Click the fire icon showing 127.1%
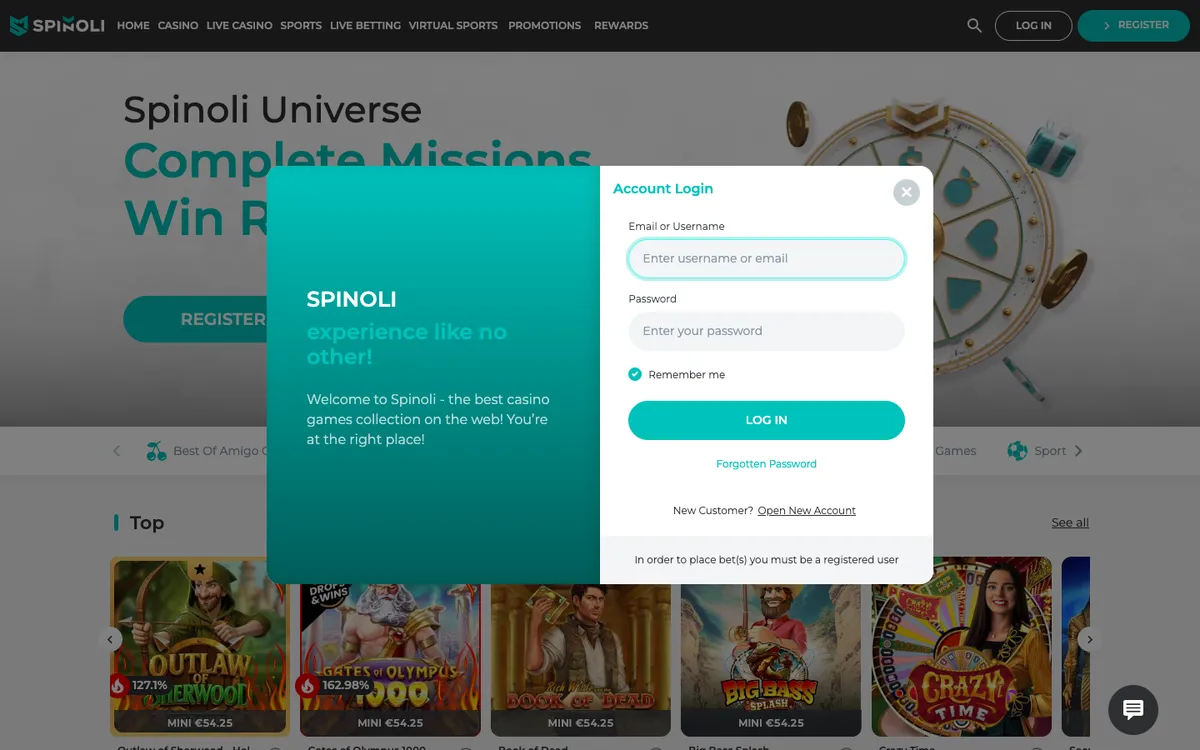1200x750 pixels. coord(119,685)
